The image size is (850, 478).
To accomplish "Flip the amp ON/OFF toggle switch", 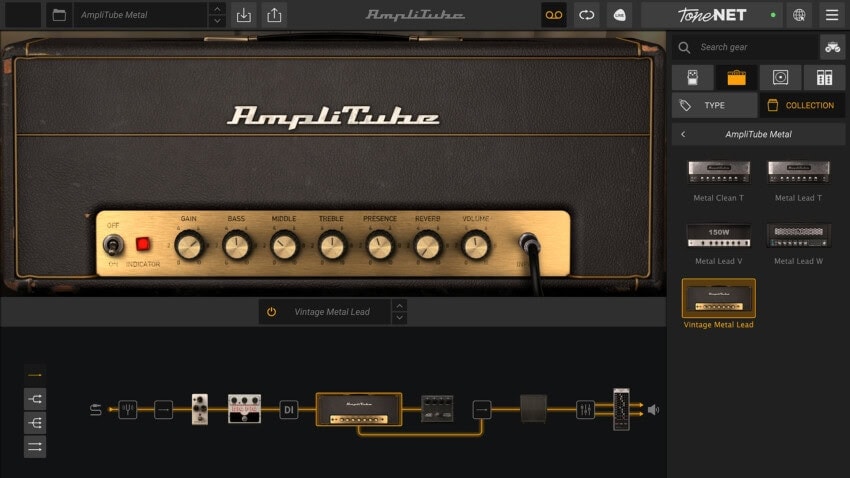I will (113, 246).
